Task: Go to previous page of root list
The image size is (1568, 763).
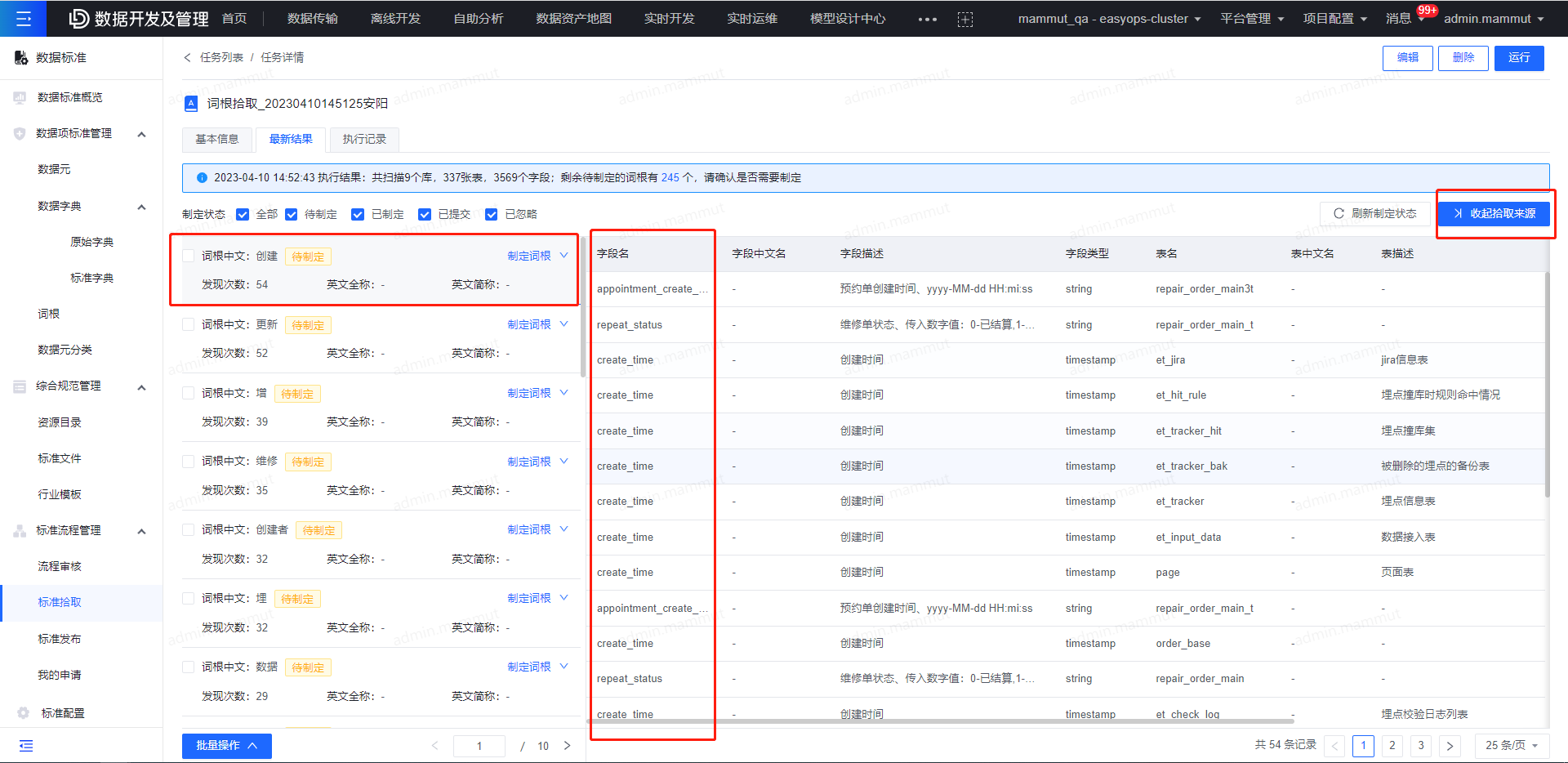Action: click(434, 746)
